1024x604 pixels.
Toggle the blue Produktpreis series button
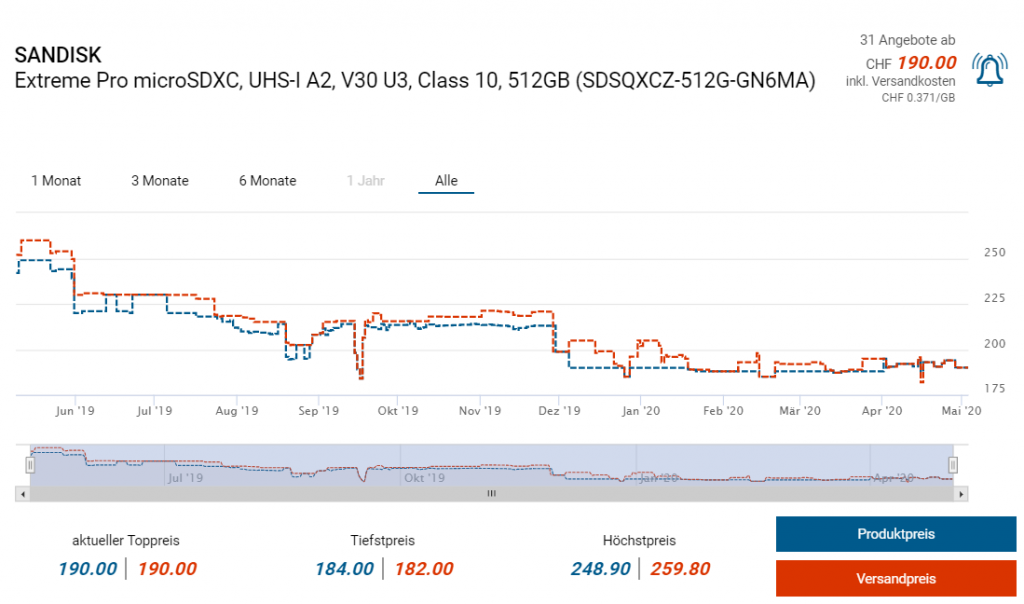point(896,534)
